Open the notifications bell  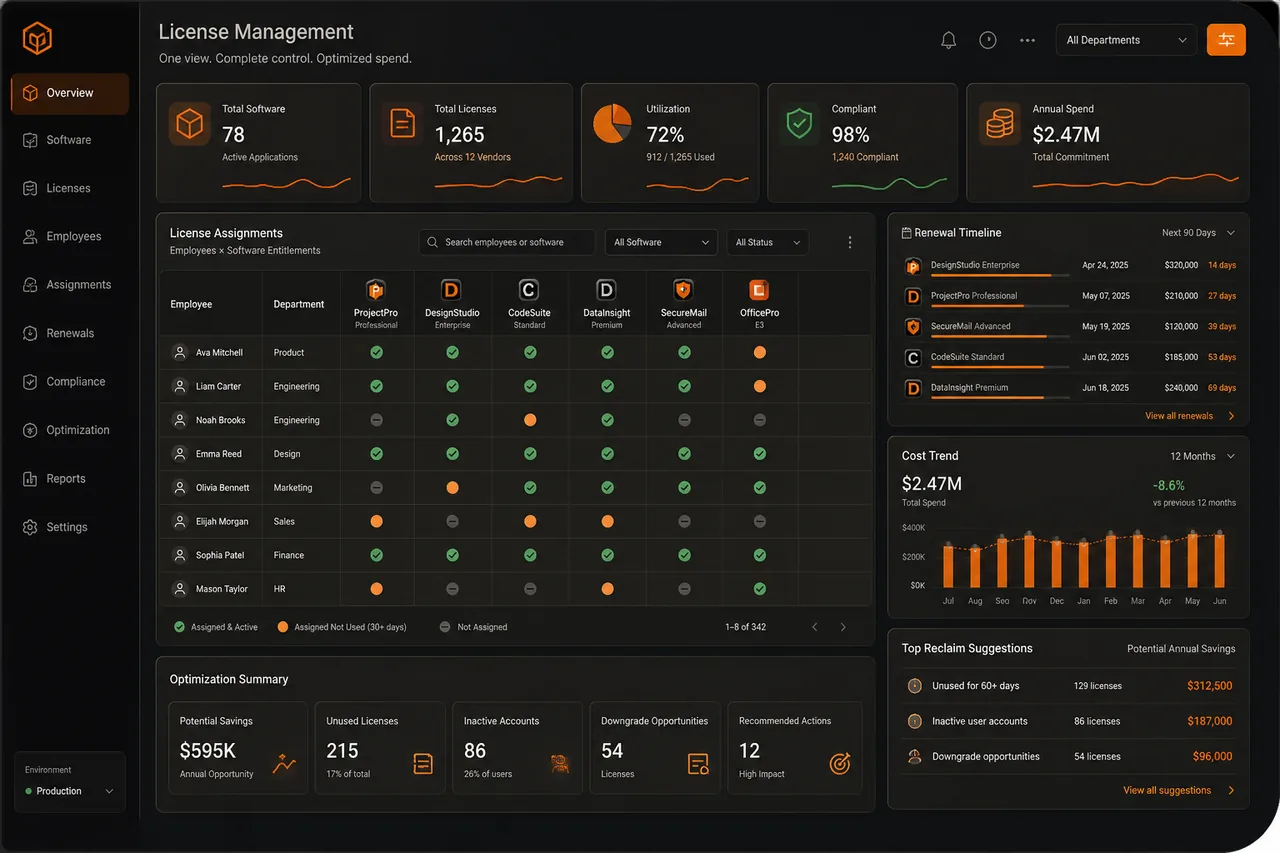point(949,40)
